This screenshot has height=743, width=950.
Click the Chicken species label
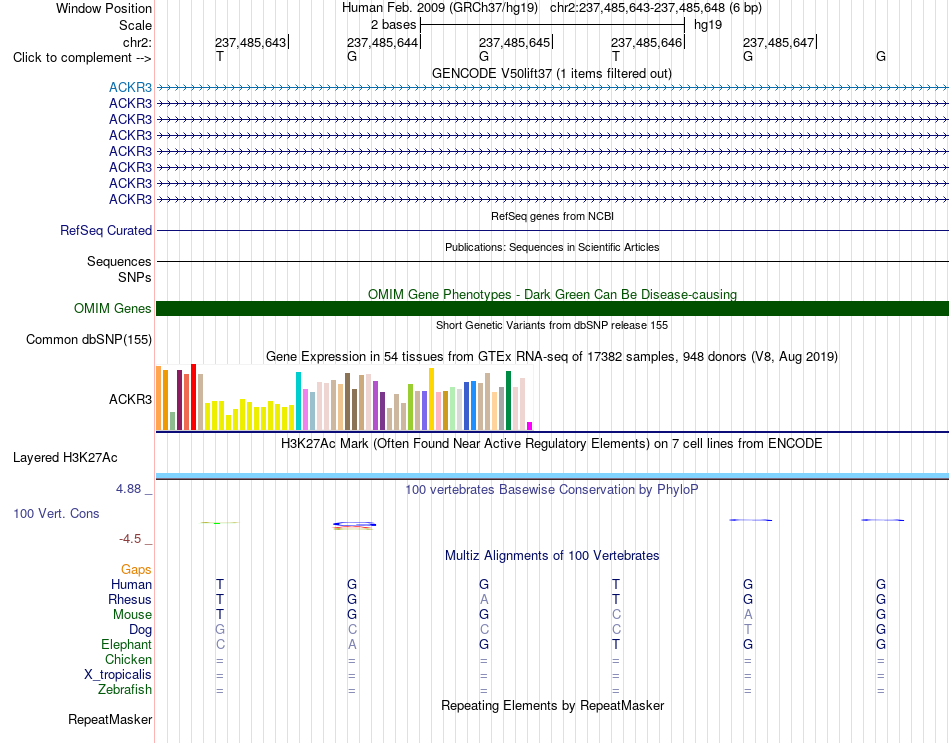(128, 659)
